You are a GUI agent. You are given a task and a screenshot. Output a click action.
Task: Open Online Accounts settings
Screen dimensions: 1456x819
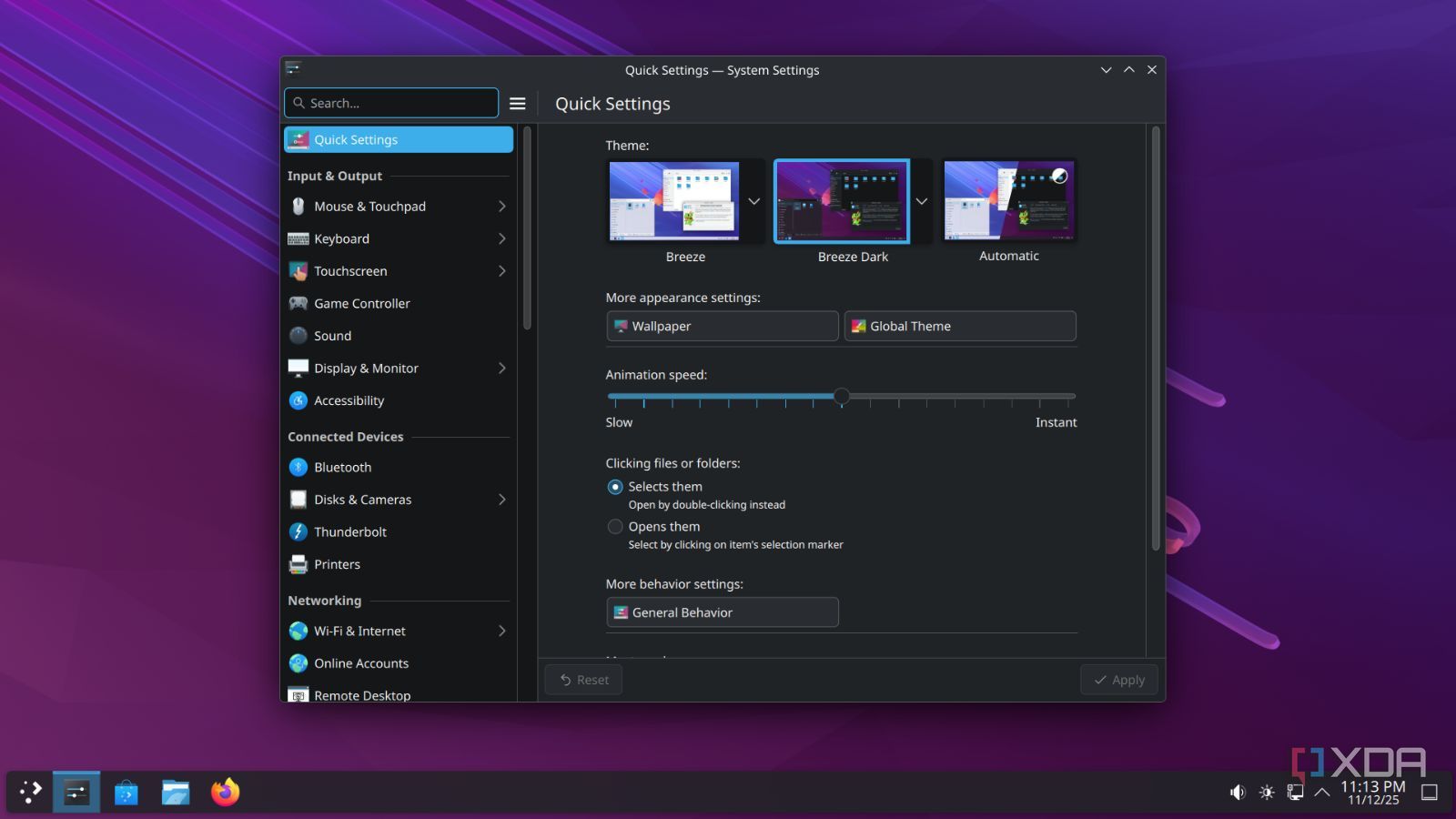pos(399,663)
